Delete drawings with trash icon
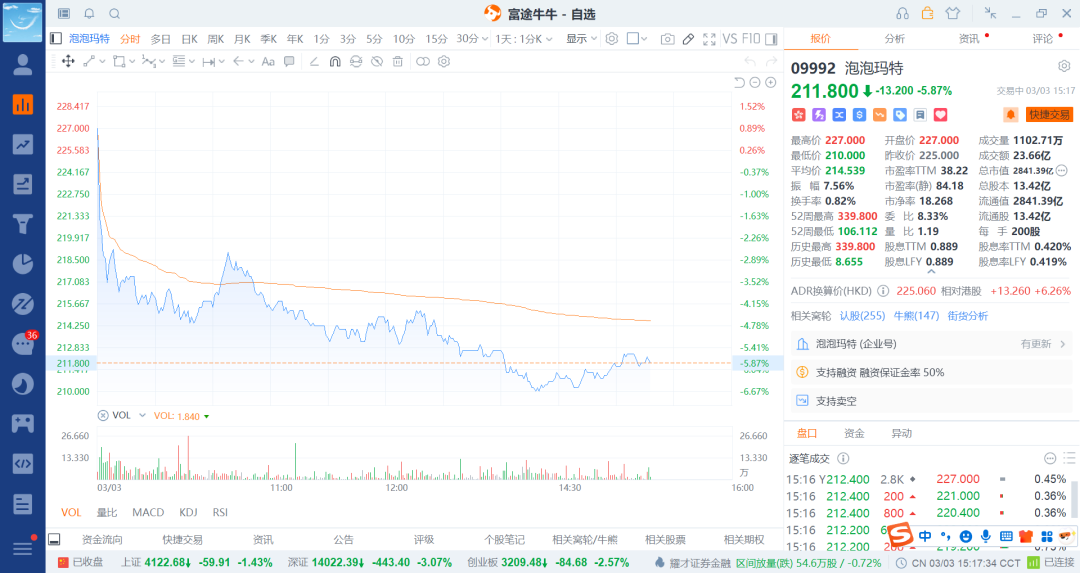The height and width of the screenshot is (573, 1080). [x=397, y=61]
